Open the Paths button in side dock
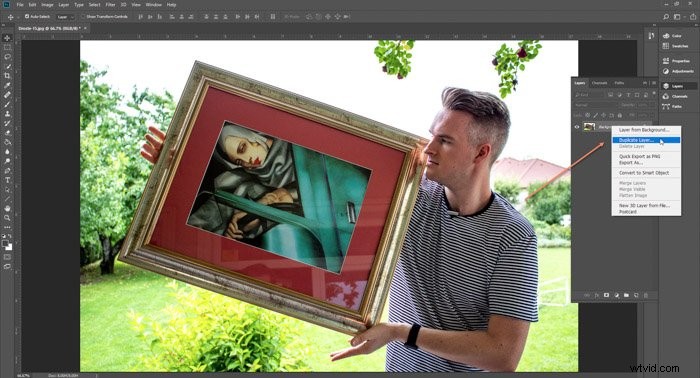 pos(673,107)
